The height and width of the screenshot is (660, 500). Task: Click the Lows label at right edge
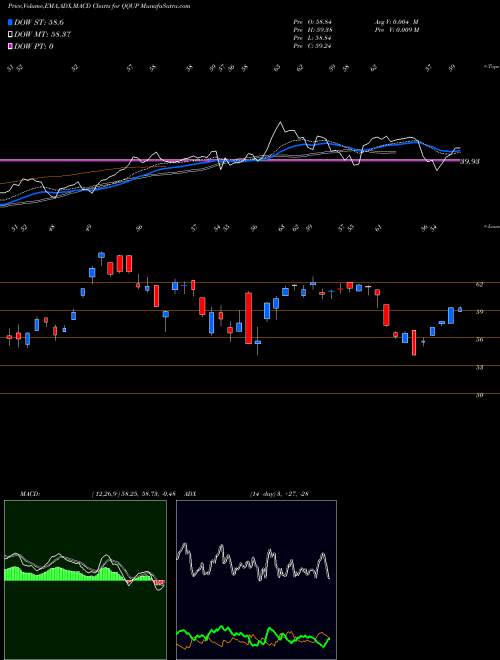click(x=491, y=226)
